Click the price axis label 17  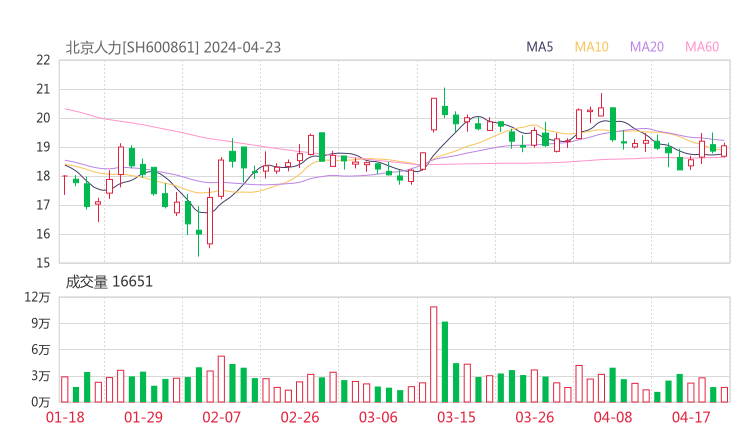pyautogui.click(x=43, y=205)
